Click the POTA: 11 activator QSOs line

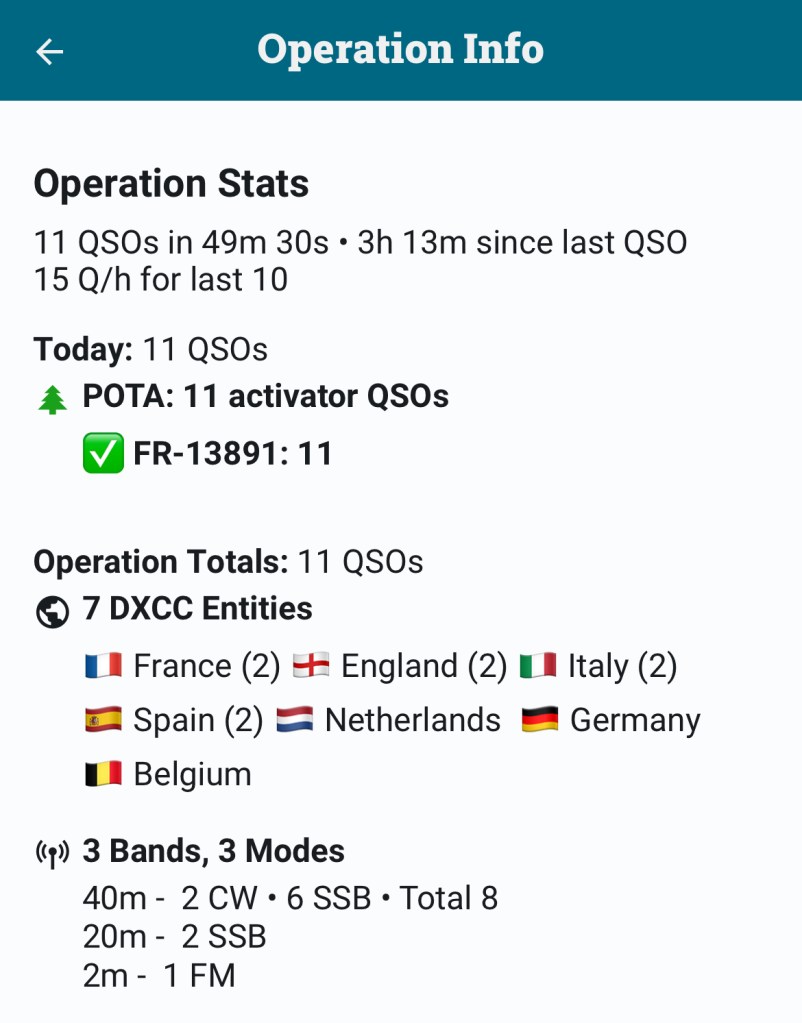pyautogui.click(x=265, y=397)
